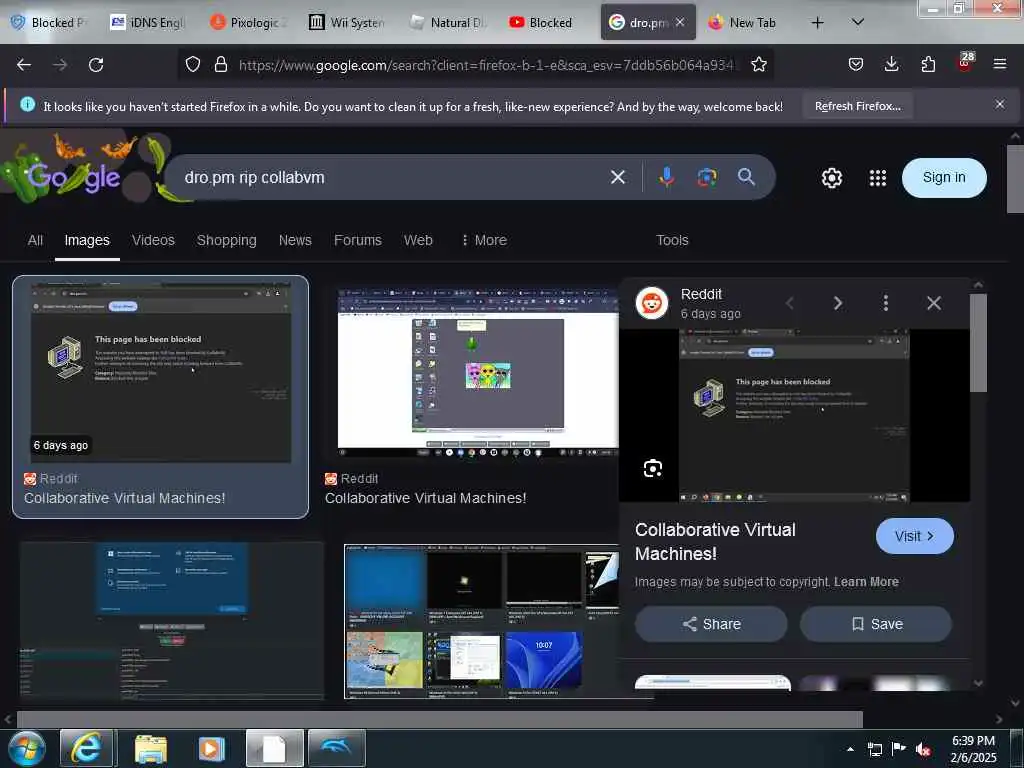Open Google Lens image search
Image resolution: width=1024 pixels, height=768 pixels.
point(707,177)
